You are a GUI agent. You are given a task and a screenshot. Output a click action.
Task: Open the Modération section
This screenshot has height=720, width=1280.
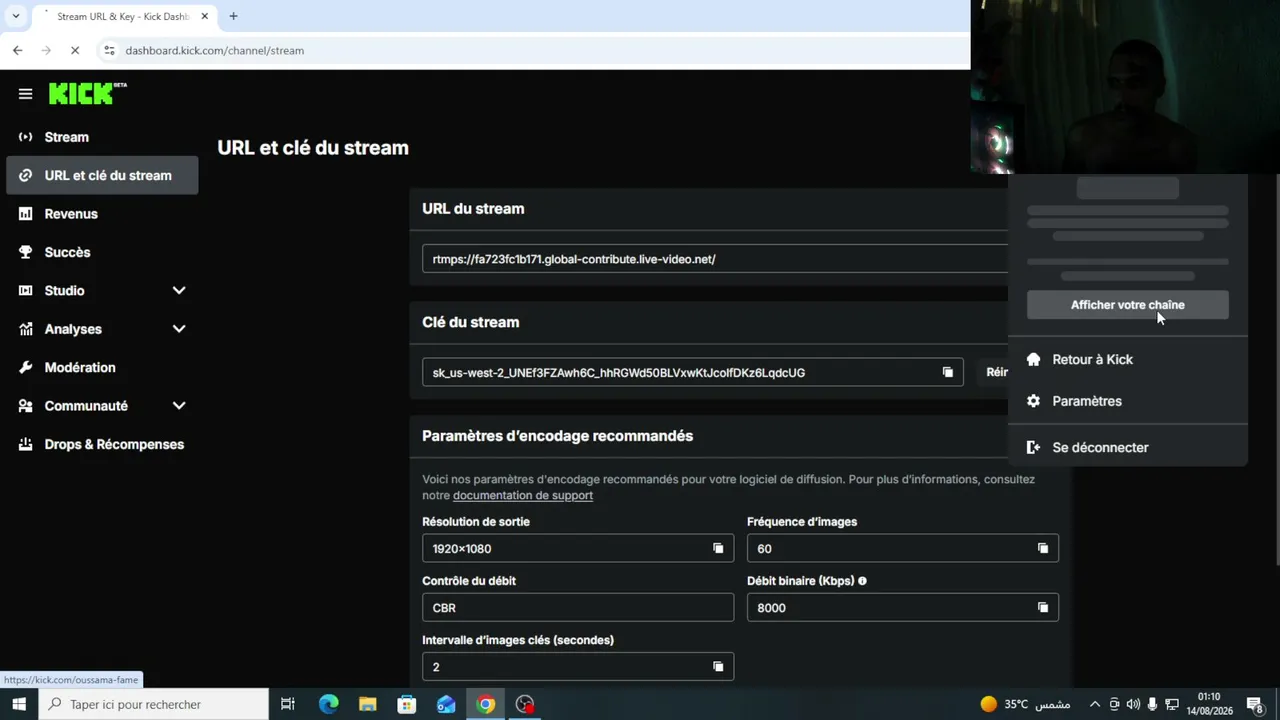[102, 368]
